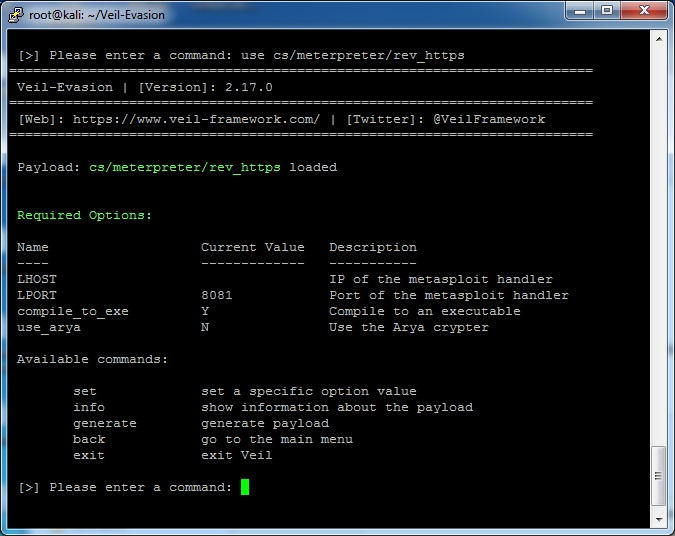Click the 'Required Options:' heading
This screenshot has height=536, width=675.
point(84,215)
